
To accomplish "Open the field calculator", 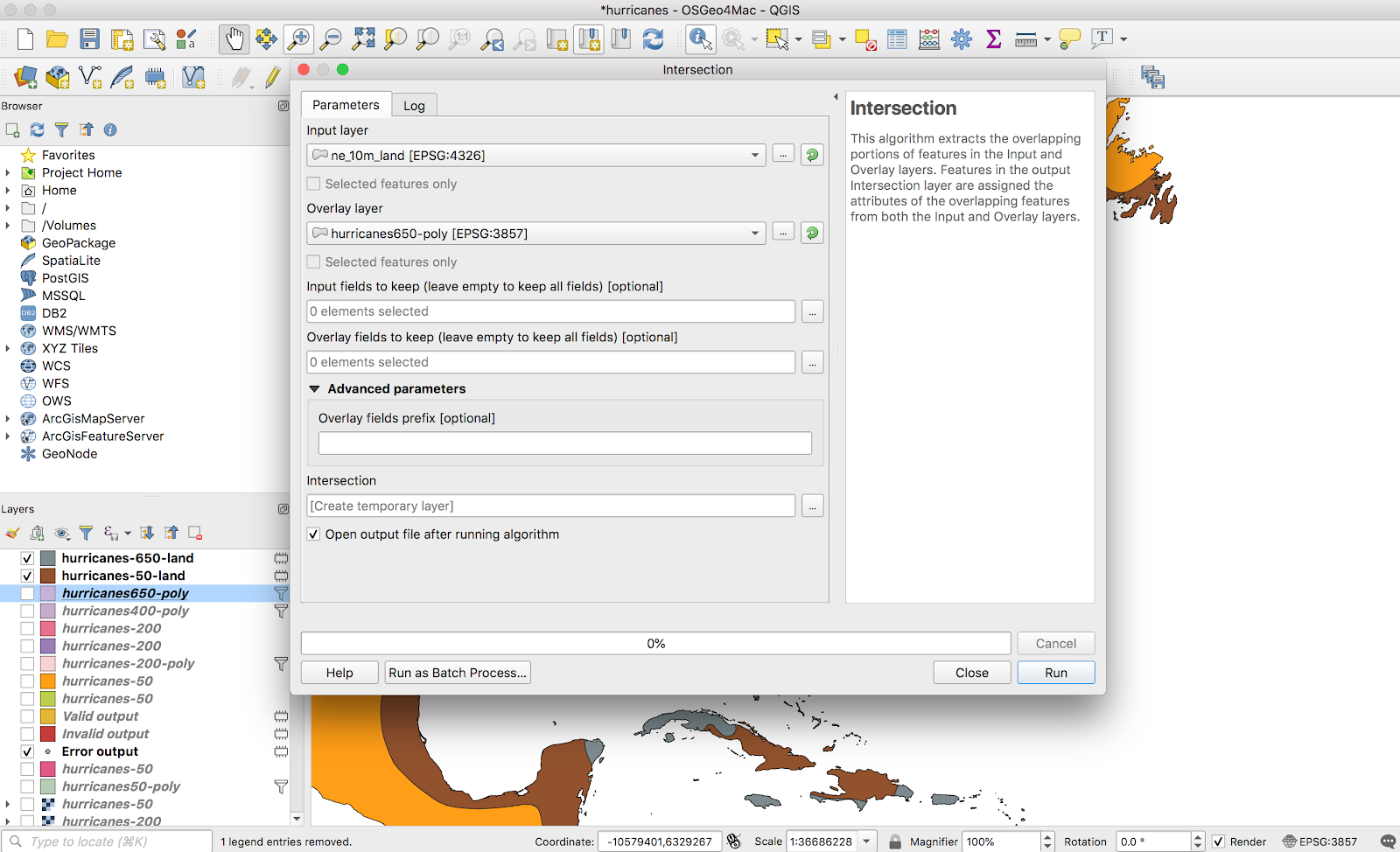I will point(929,39).
